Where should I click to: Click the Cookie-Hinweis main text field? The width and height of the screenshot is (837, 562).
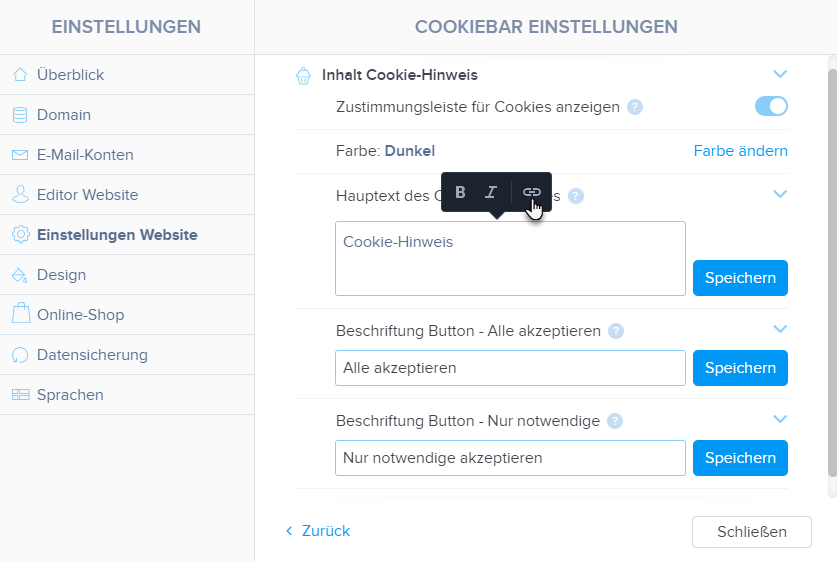(x=510, y=258)
